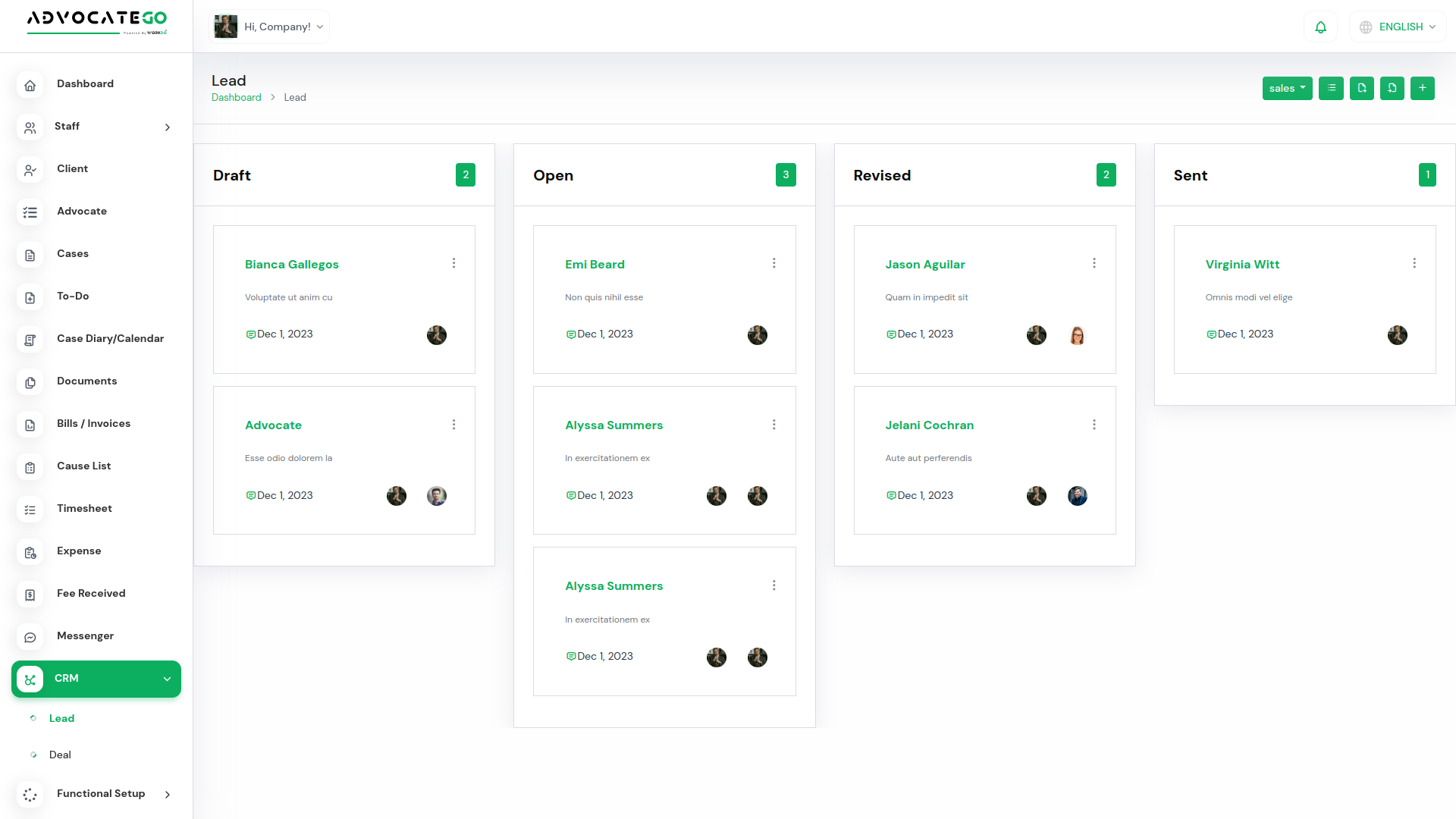Go to Bills / Invoices page

[93, 423]
